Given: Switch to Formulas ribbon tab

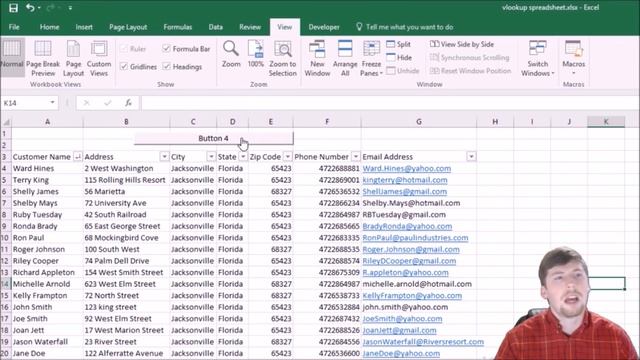Looking at the screenshot, I should pyautogui.click(x=178, y=27).
